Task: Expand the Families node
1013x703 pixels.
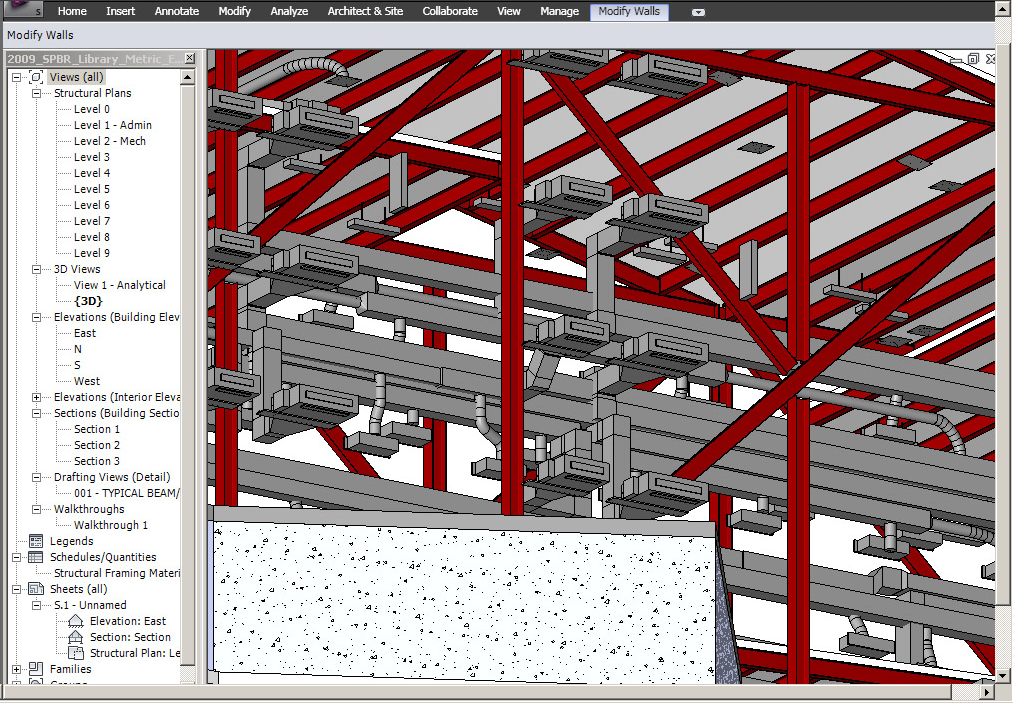Action: (x=17, y=669)
